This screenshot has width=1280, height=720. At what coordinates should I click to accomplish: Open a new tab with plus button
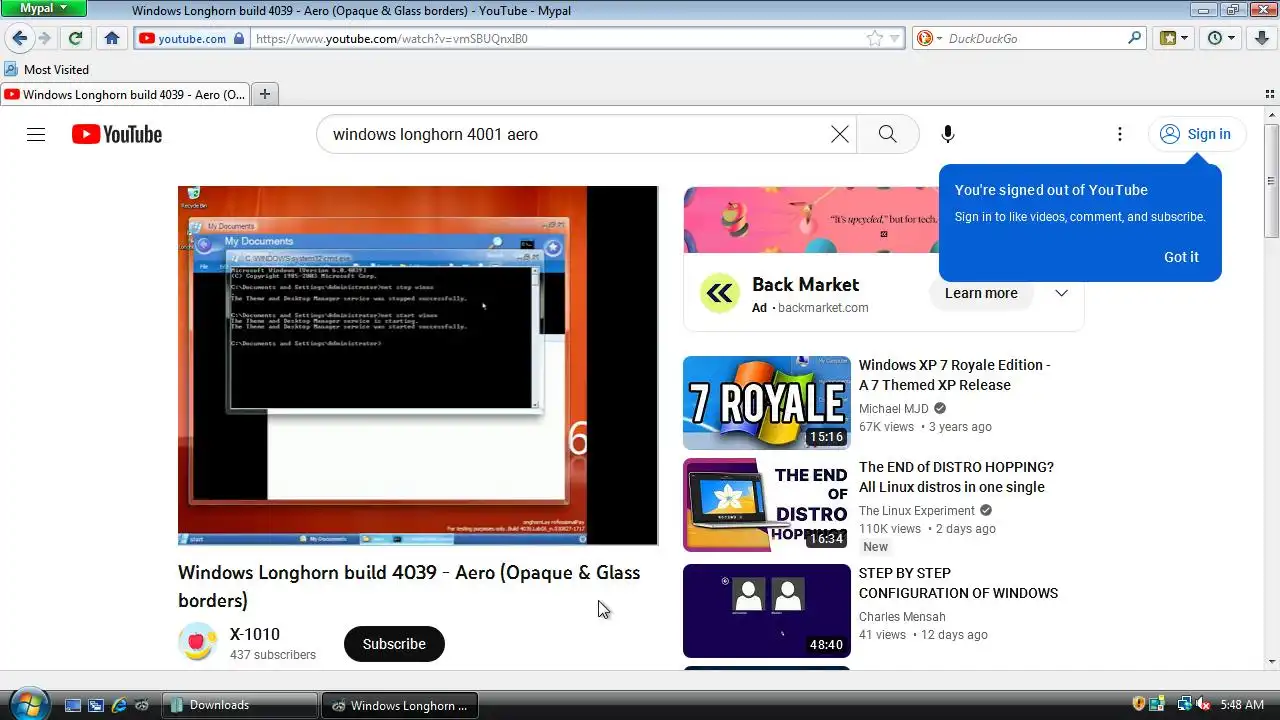pos(265,94)
